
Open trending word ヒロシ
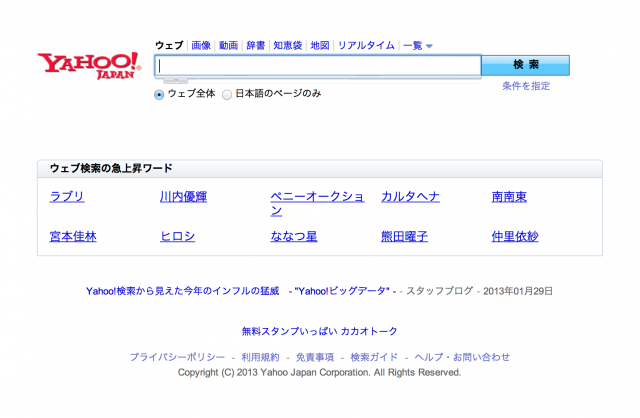pos(178,236)
